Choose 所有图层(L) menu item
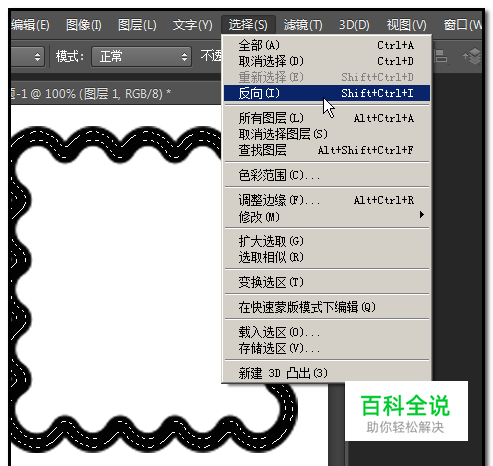Screen dimensions: 493x466 click(327, 118)
